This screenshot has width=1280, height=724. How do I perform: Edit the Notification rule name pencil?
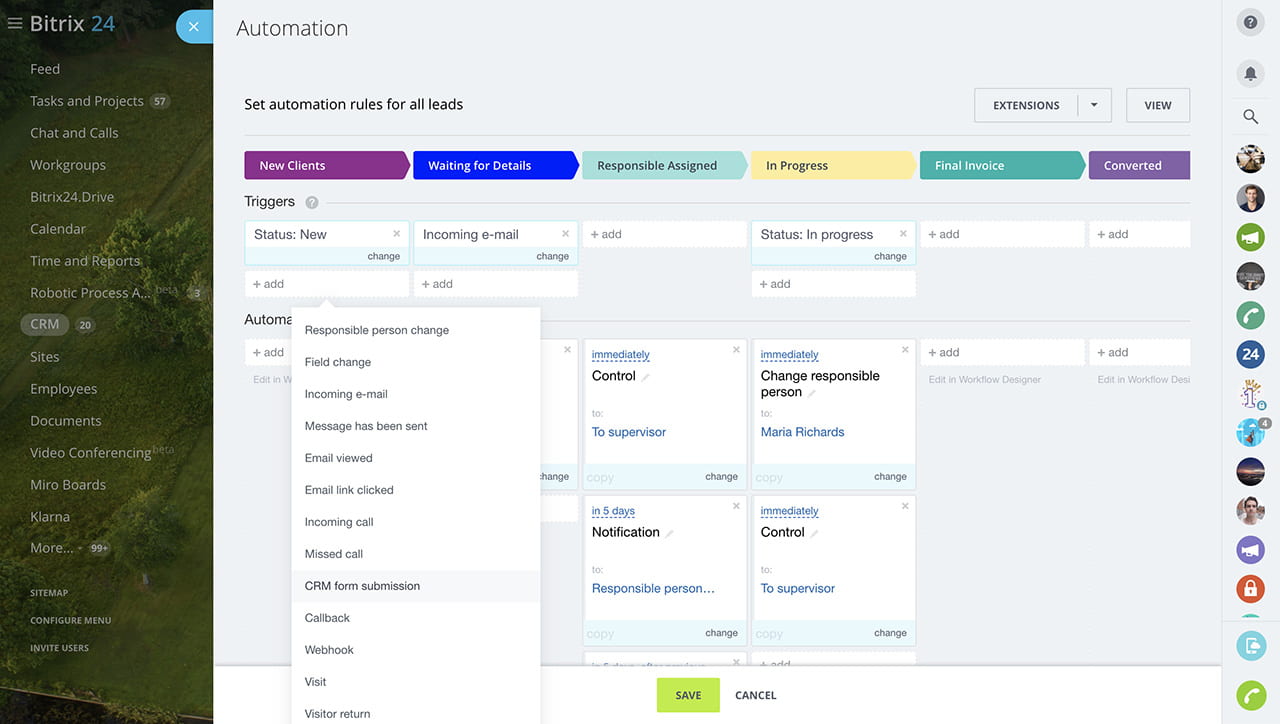669,534
